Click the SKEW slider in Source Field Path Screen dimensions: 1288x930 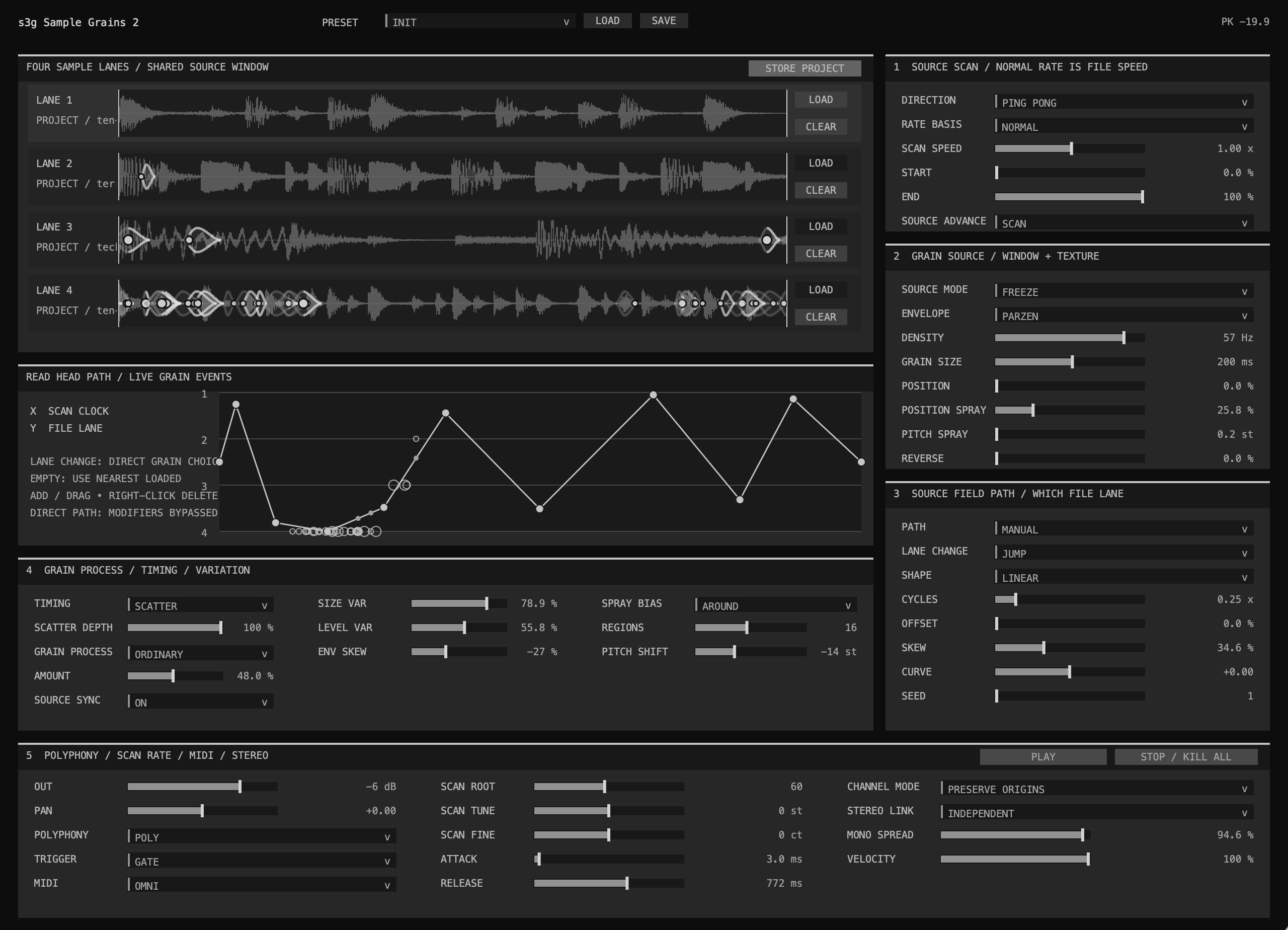pos(1069,648)
